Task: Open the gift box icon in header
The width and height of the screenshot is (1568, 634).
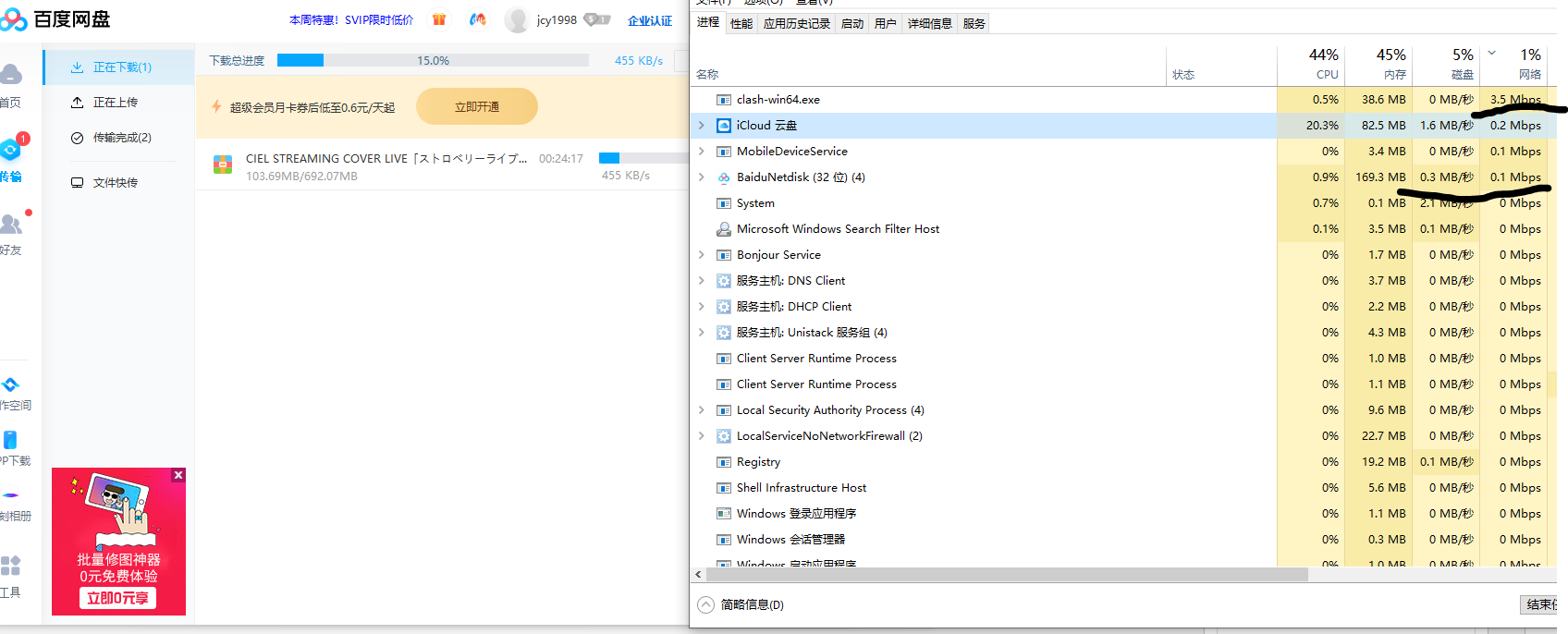Action: [439, 19]
